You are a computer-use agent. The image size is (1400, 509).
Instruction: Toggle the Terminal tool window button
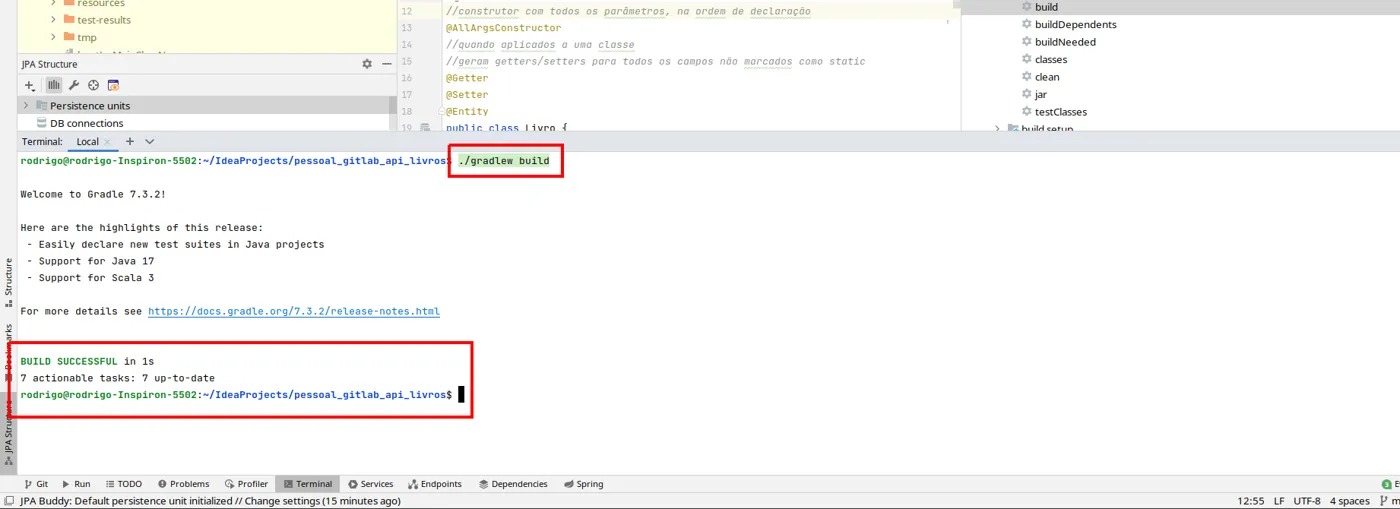pyautogui.click(x=307, y=484)
